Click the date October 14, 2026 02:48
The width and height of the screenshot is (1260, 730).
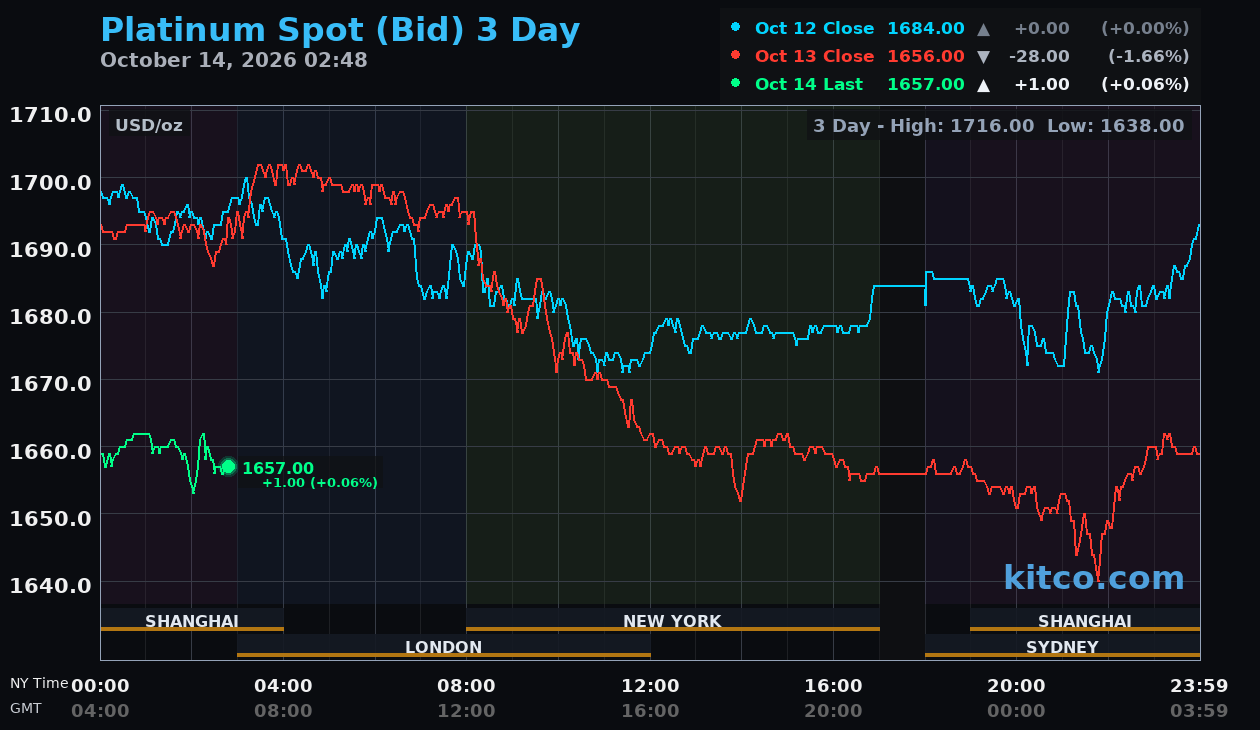(234, 60)
